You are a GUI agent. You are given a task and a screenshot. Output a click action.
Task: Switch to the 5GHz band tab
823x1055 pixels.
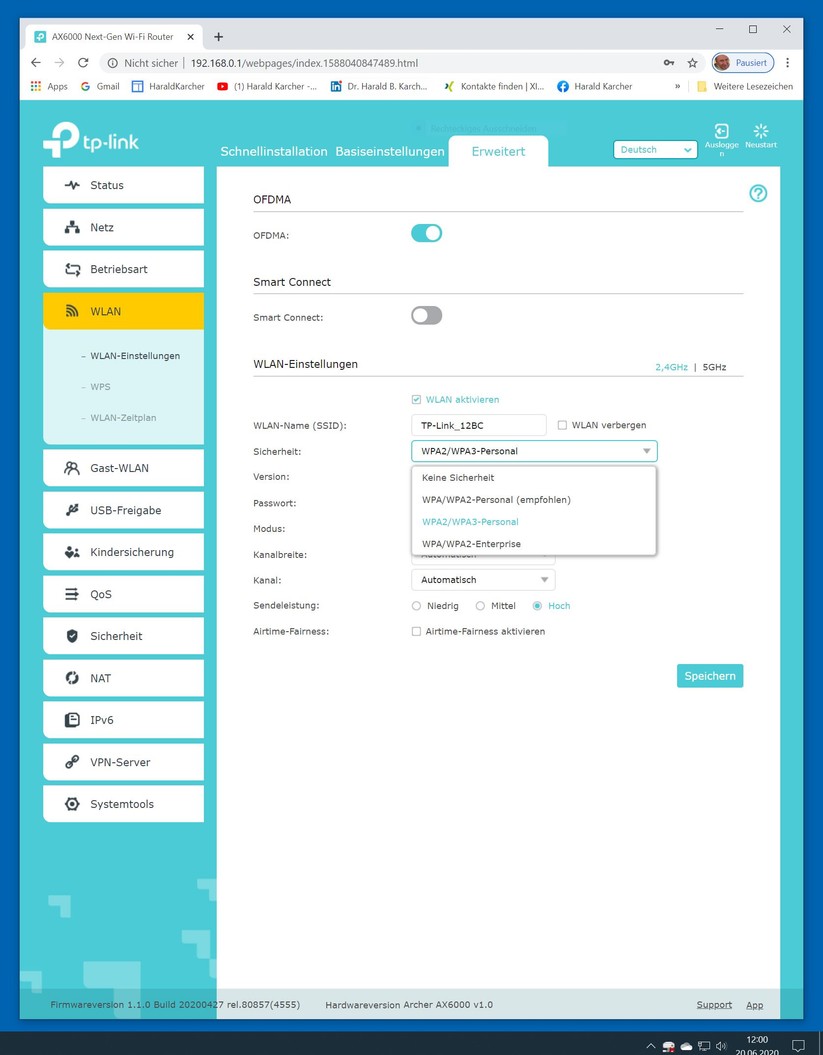[714, 367]
